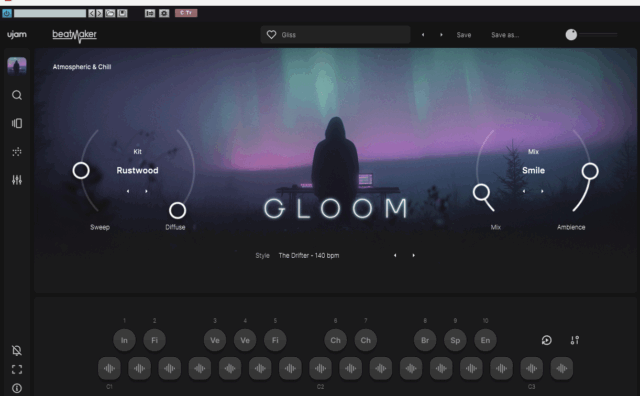
Task: Trigger the Br break pattern pad
Action: [x=425, y=340]
